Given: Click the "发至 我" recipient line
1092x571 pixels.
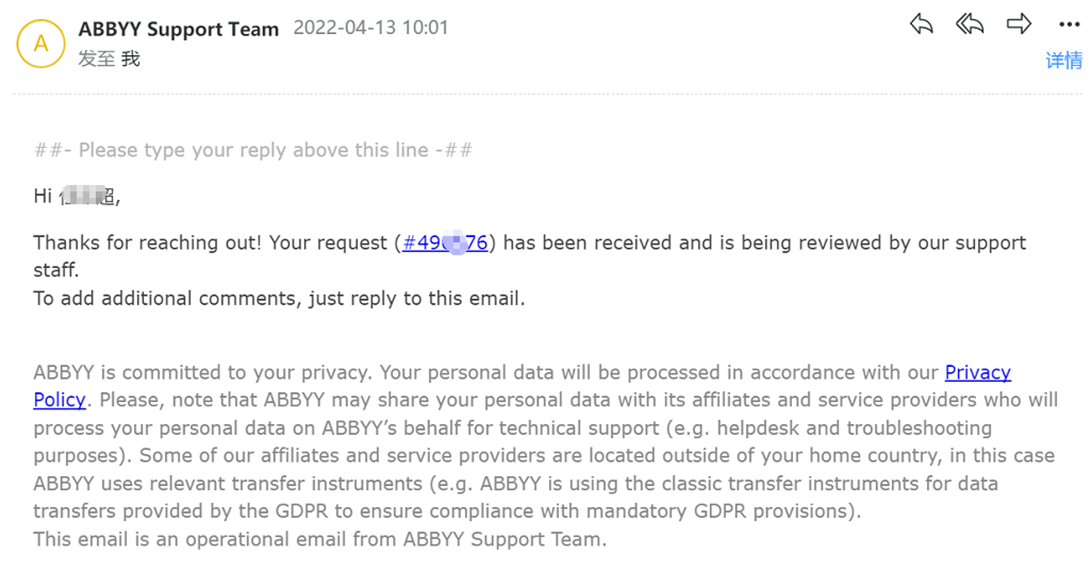Looking at the screenshot, I should [109, 59].
